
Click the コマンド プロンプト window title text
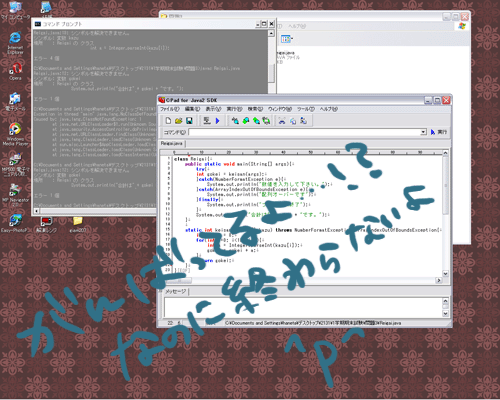62,24
